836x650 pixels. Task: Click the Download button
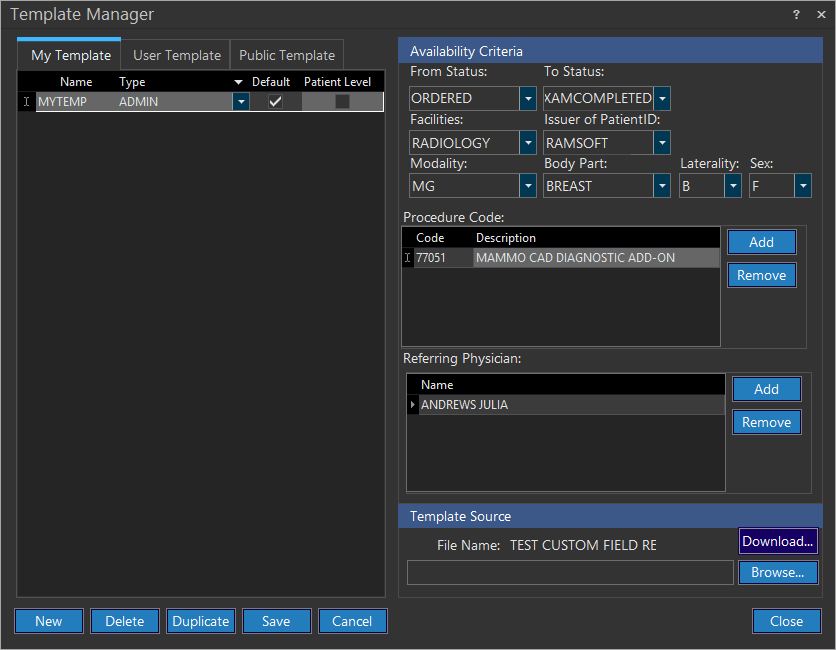tap(778, 541)
